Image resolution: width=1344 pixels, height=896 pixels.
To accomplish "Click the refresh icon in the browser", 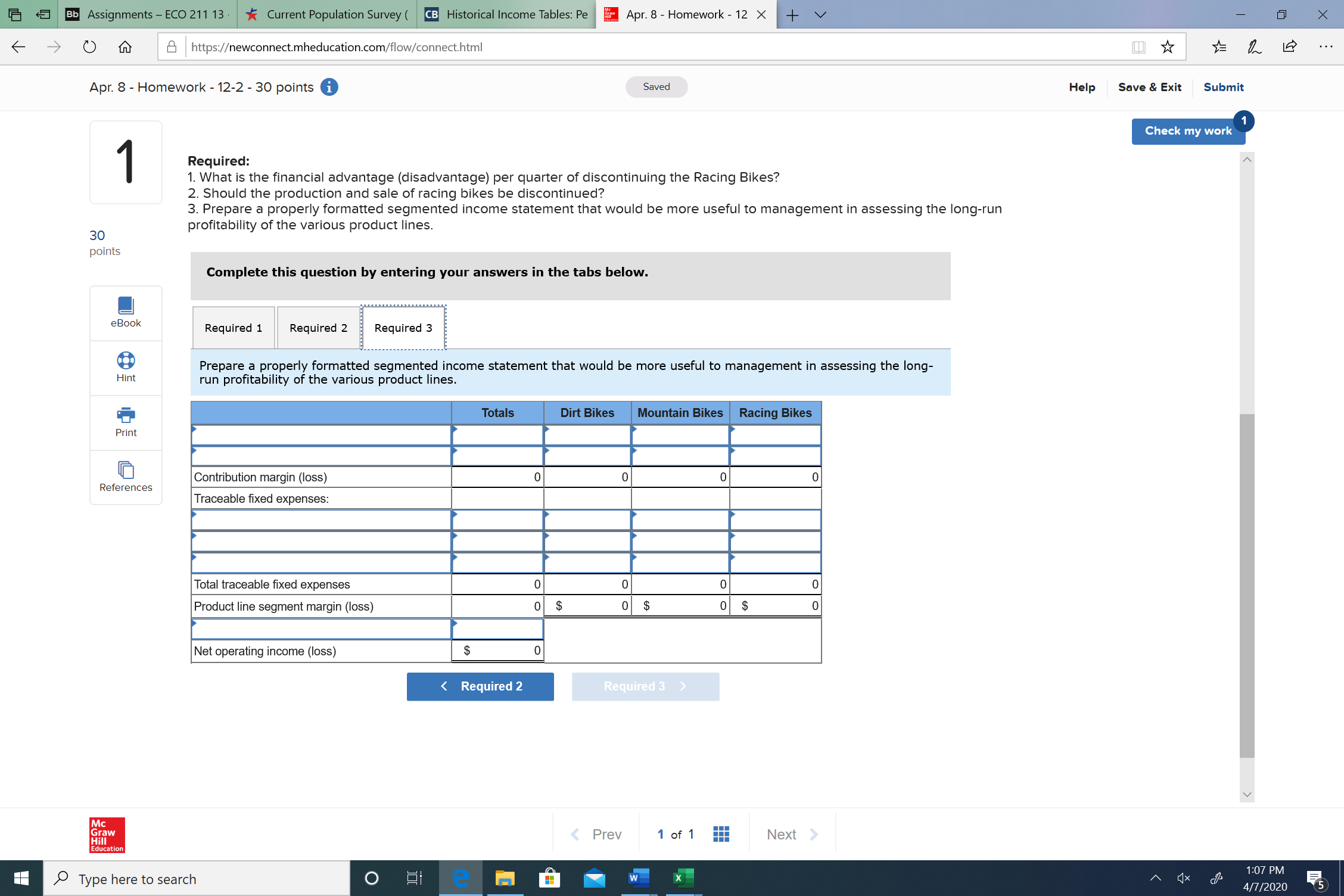I will point(89,46).
